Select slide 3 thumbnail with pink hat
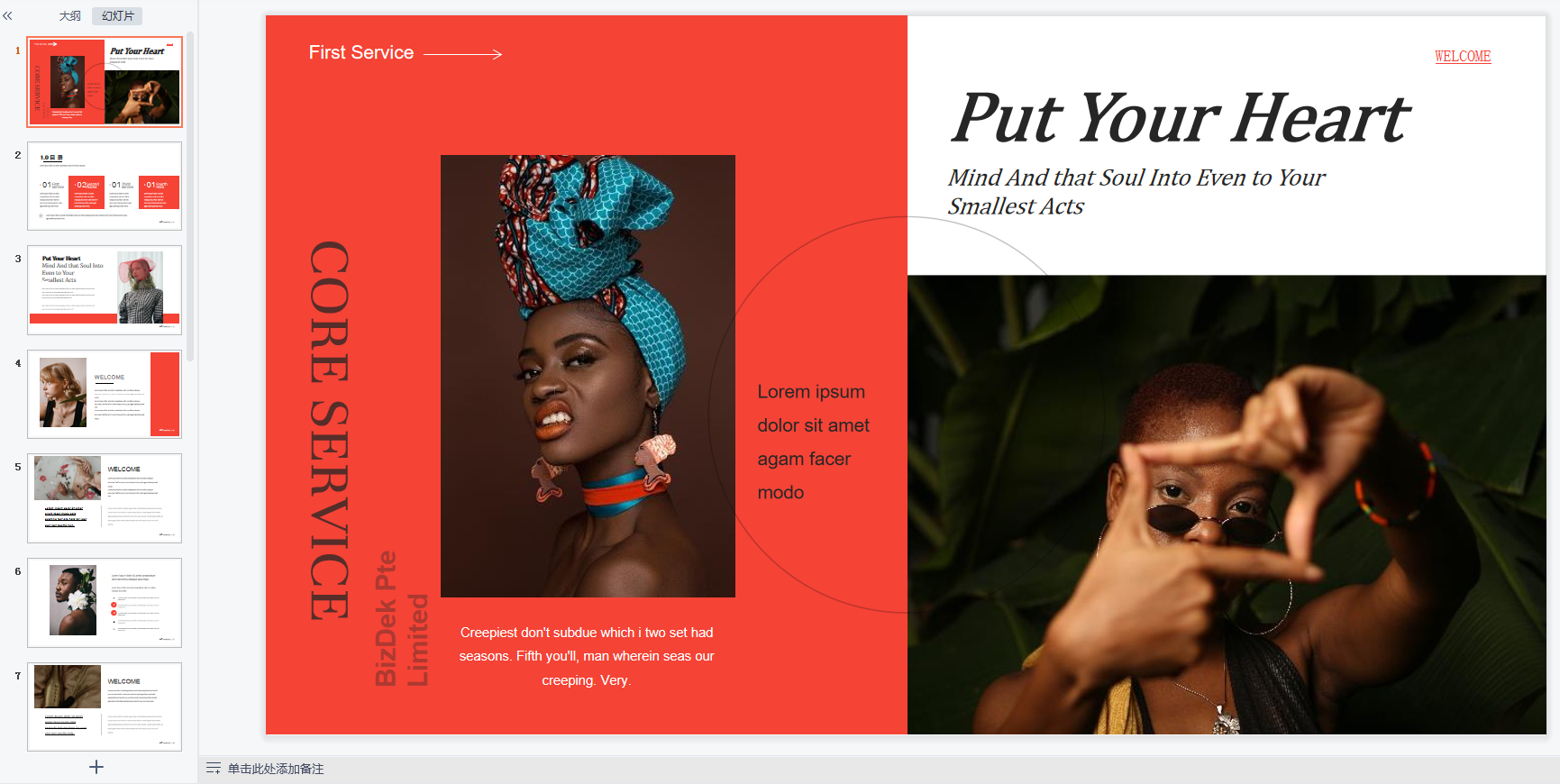Image resolution: width=1560 pixels, height=784 pixels. click(105, 290)
